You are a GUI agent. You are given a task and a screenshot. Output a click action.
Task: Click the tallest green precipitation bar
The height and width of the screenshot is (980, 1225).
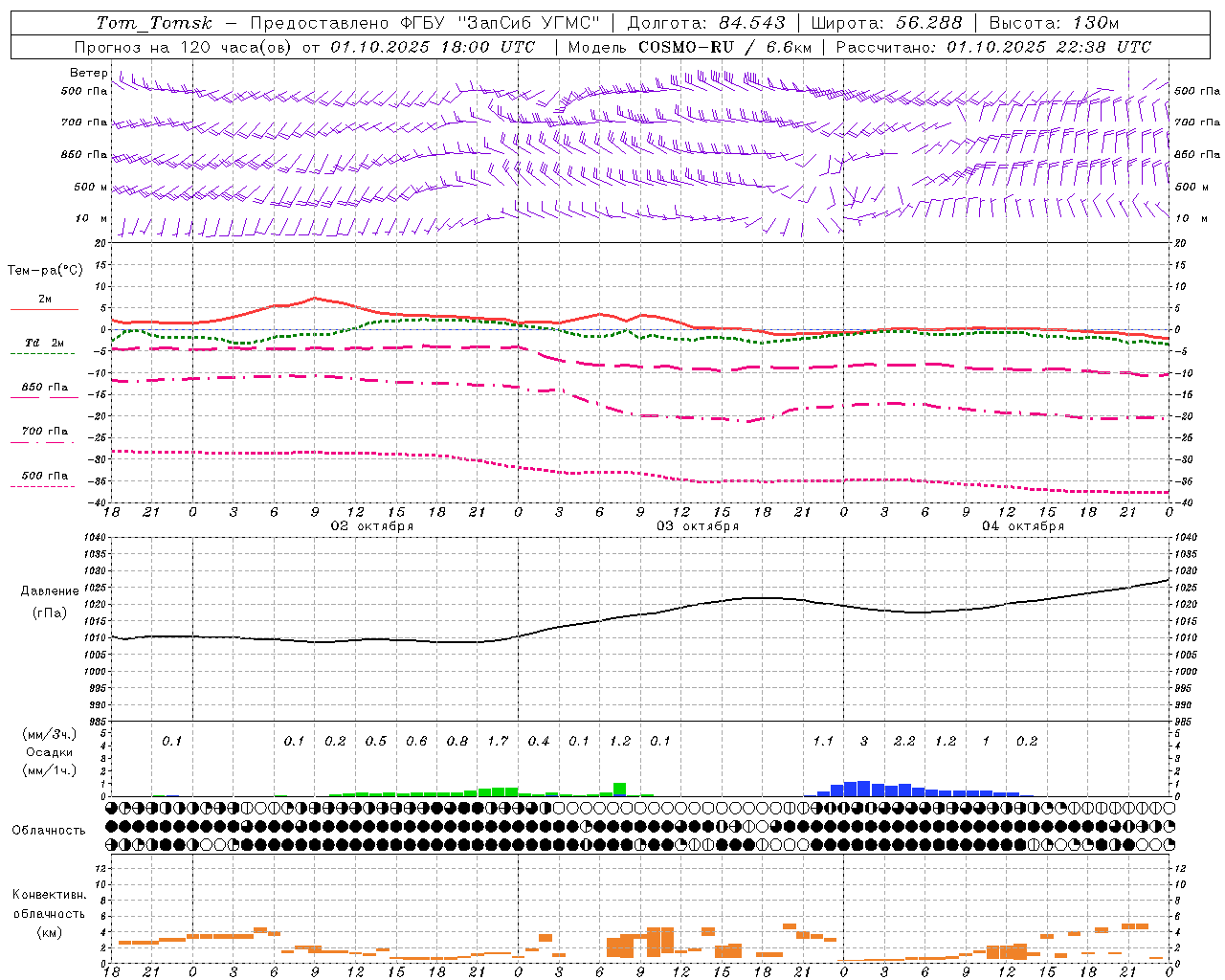(x=620, y=790)
